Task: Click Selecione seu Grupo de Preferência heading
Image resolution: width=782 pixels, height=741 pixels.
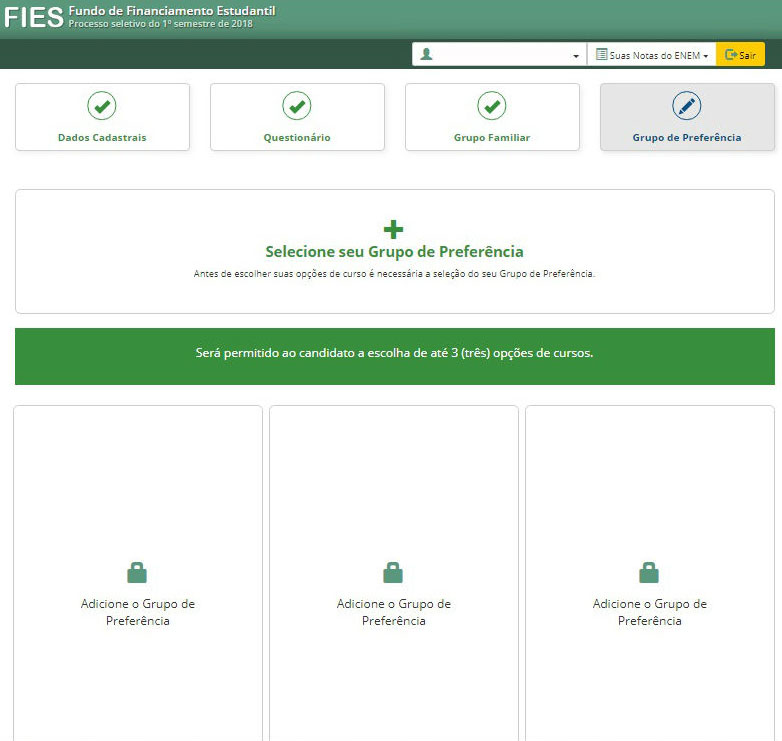Action: tap(394, 252)
